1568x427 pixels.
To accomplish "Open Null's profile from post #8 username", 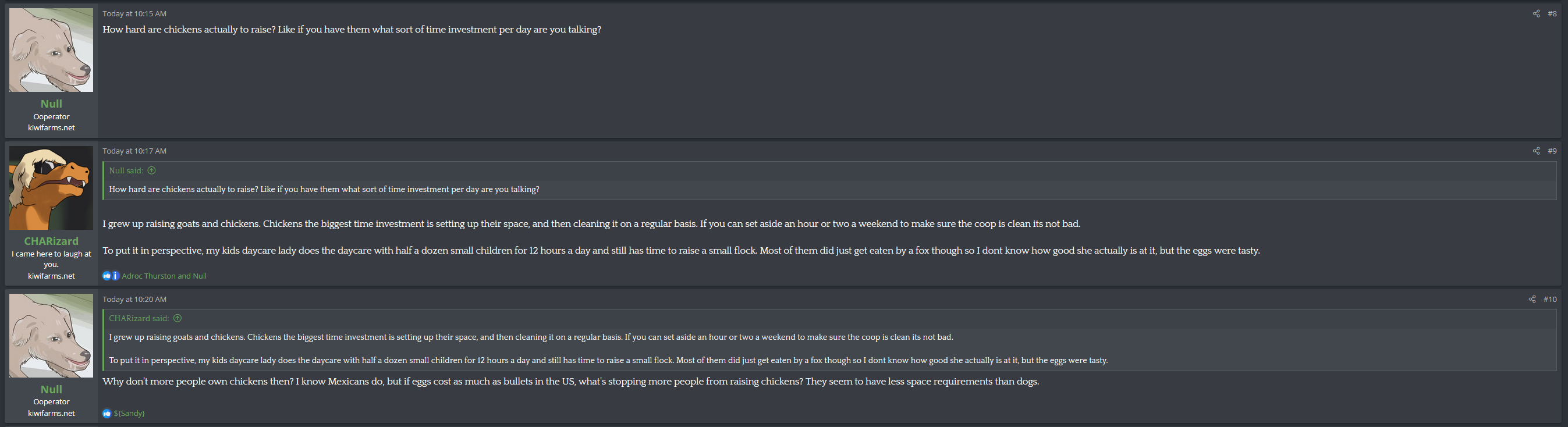I will click(51, 104).
